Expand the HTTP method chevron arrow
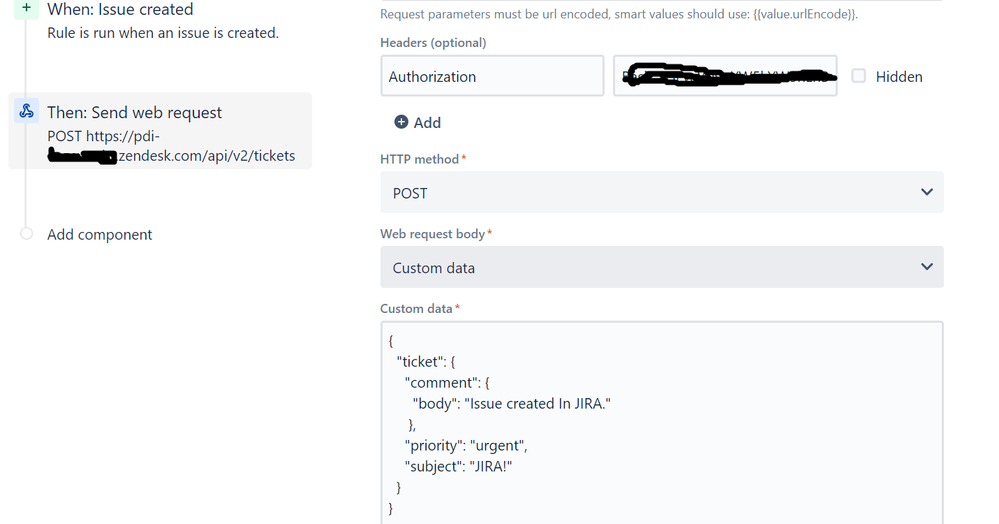The image size is (999, 524). [926, 192]
